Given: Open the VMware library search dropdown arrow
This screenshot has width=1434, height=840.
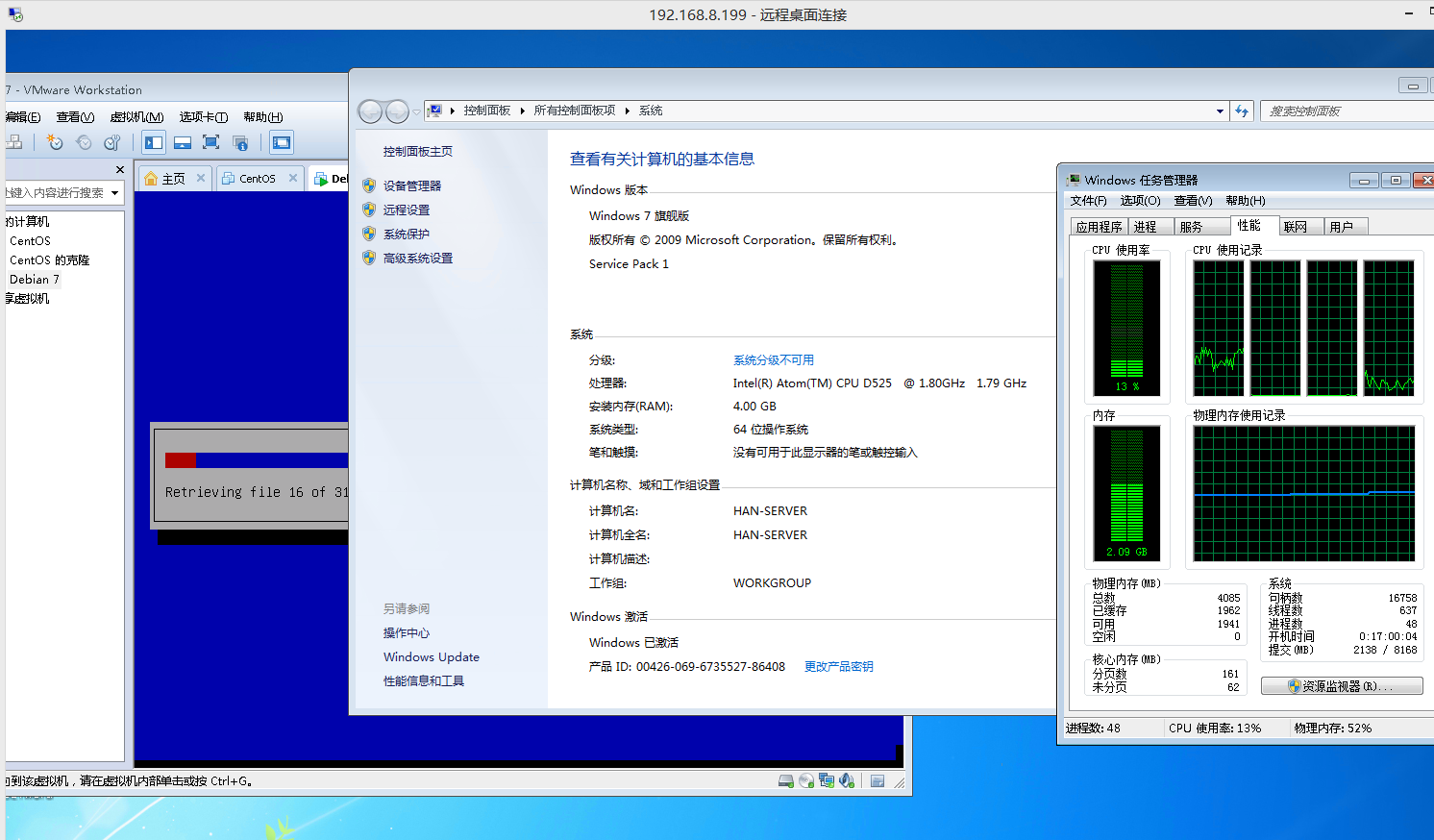Looking at the screenshot, I should click(x=115, y=193).
